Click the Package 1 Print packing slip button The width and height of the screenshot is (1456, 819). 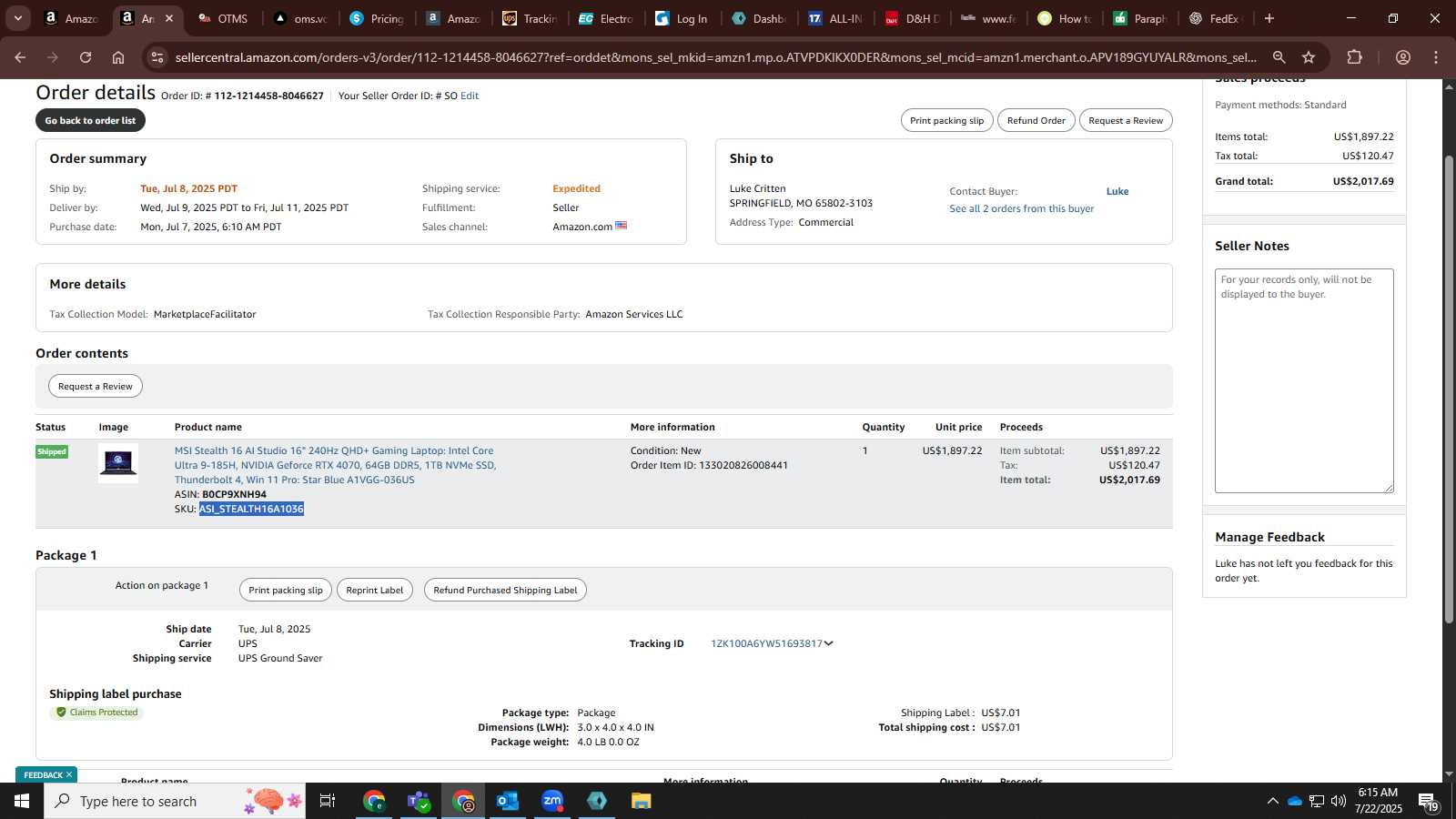pos(286,590)
